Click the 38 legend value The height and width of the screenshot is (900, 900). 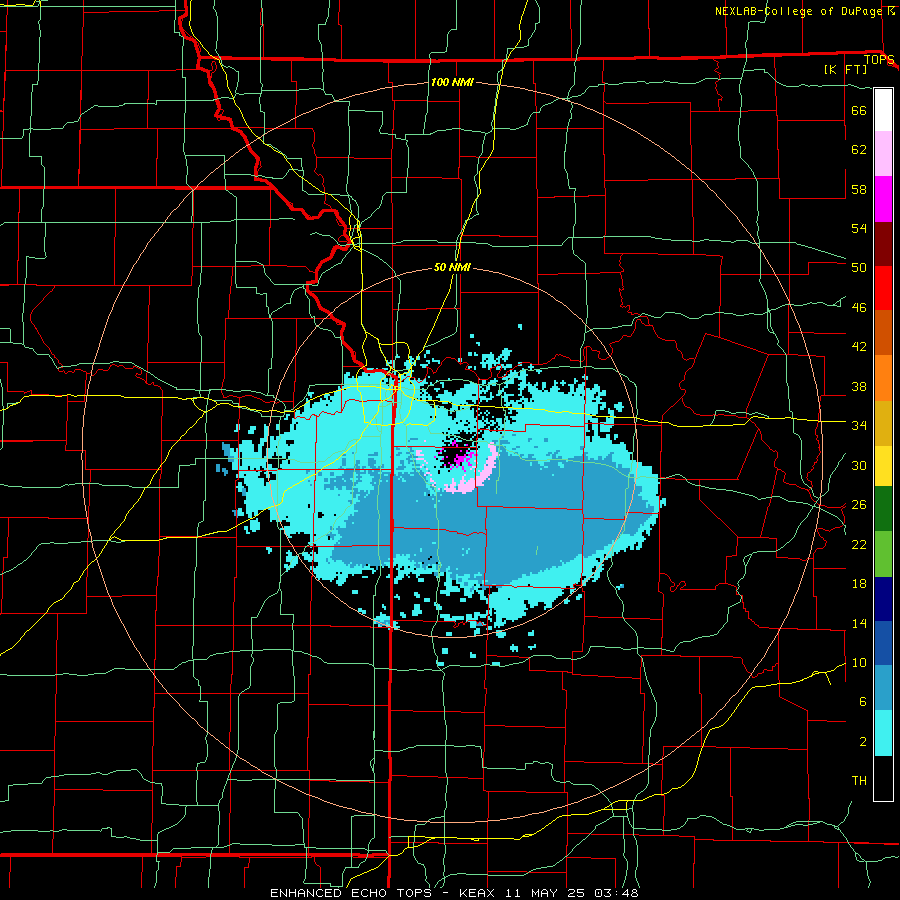pos(859,386)
